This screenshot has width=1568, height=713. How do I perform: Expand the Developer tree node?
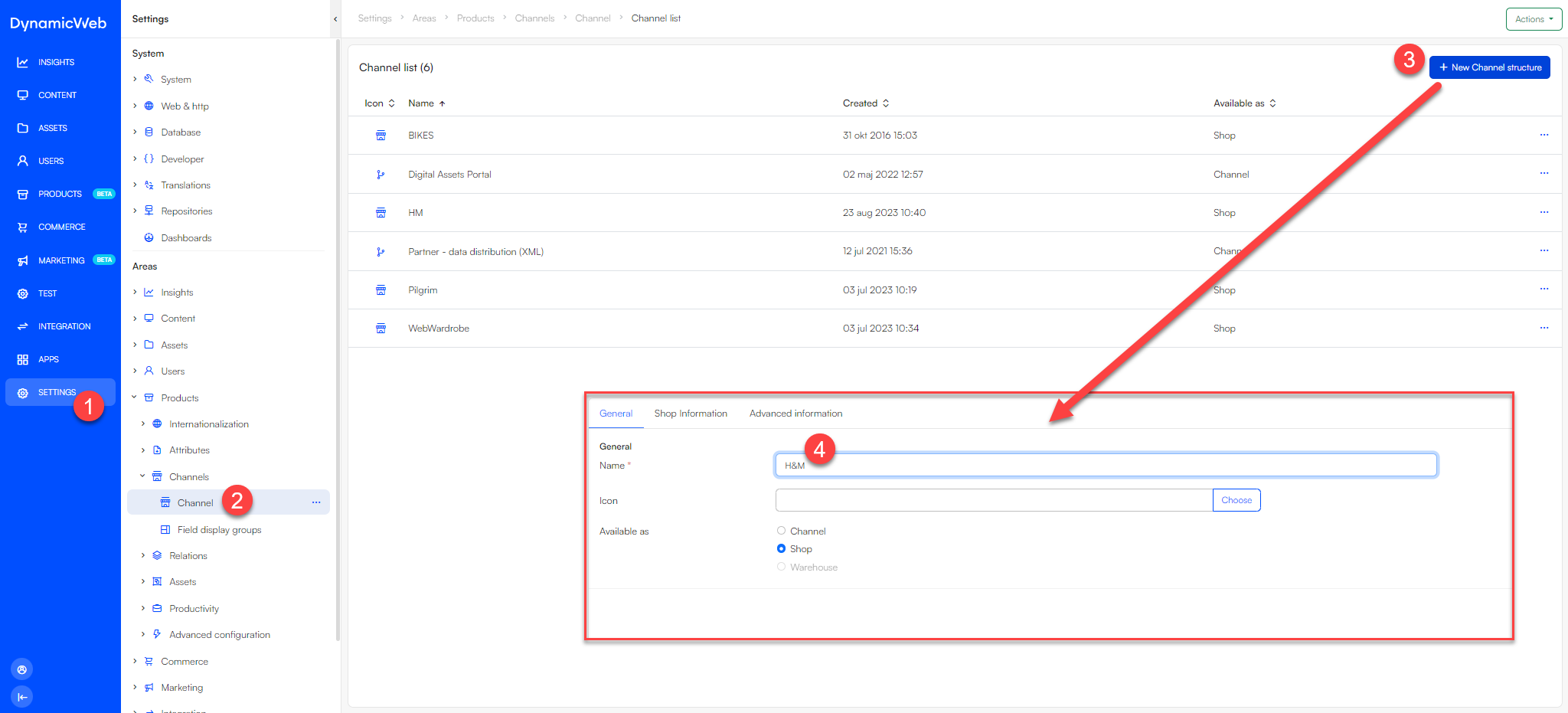136,159
